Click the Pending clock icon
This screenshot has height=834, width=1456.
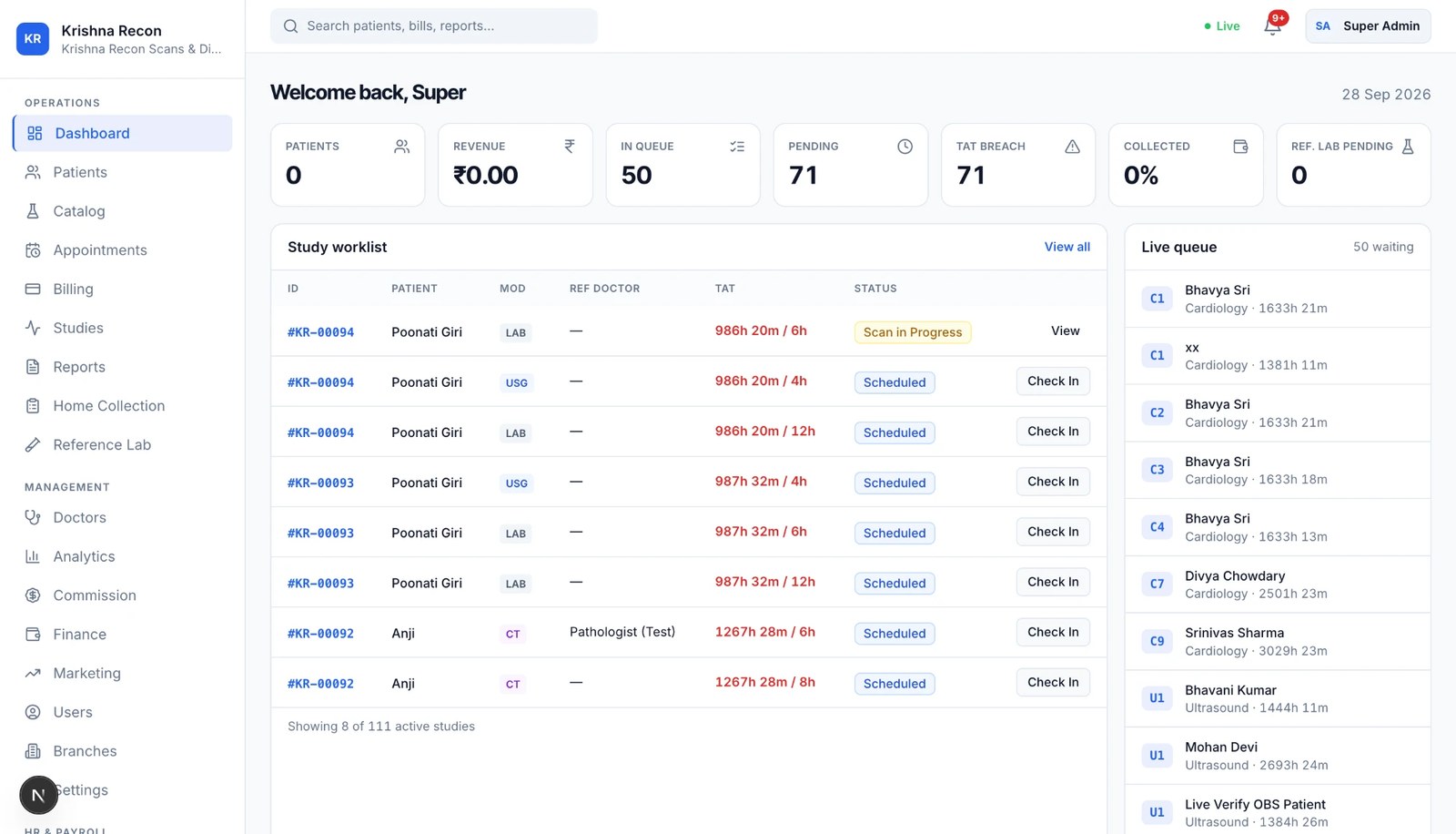(x=905, y=147)
